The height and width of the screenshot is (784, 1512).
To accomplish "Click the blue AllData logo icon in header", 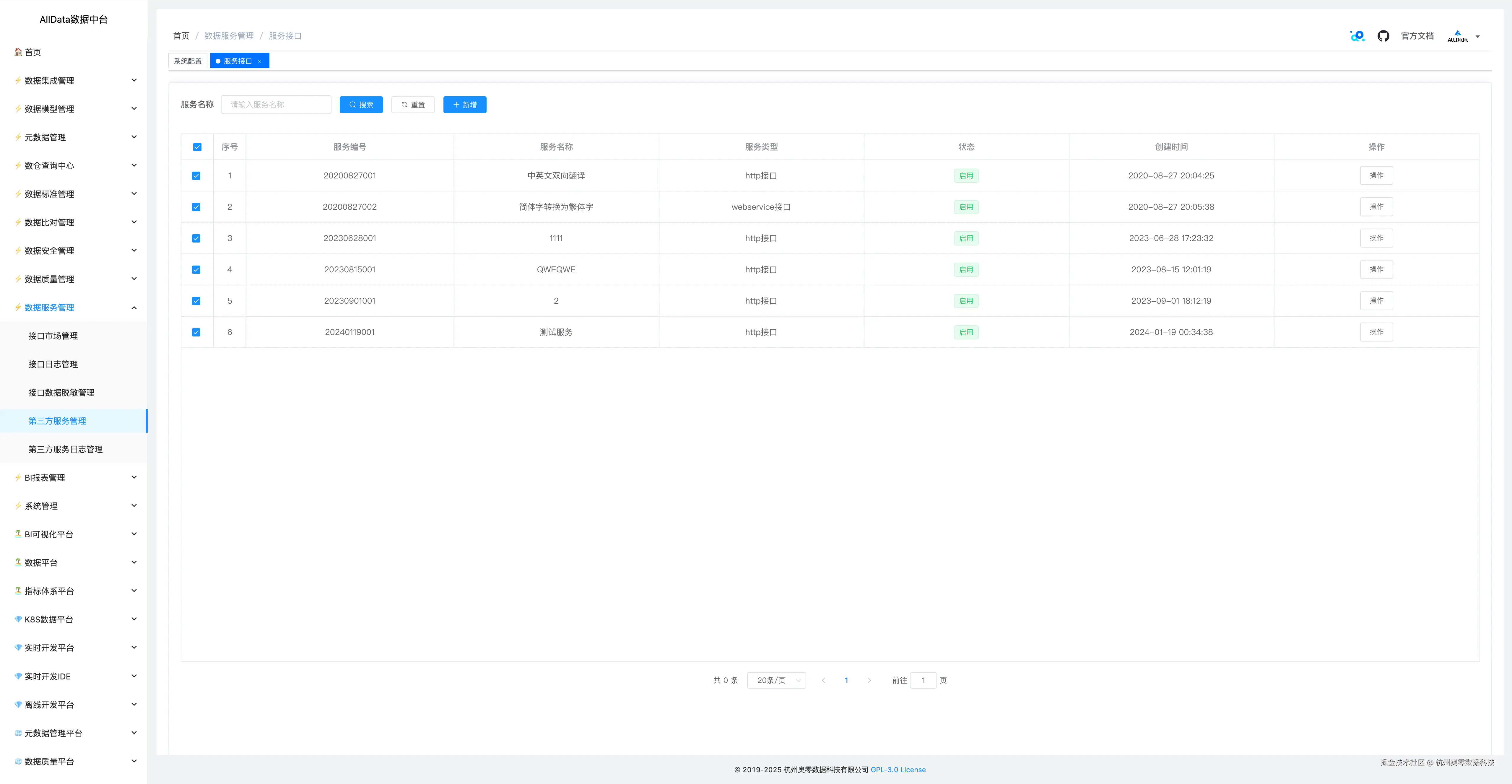I will click(x=1357, y=36).
